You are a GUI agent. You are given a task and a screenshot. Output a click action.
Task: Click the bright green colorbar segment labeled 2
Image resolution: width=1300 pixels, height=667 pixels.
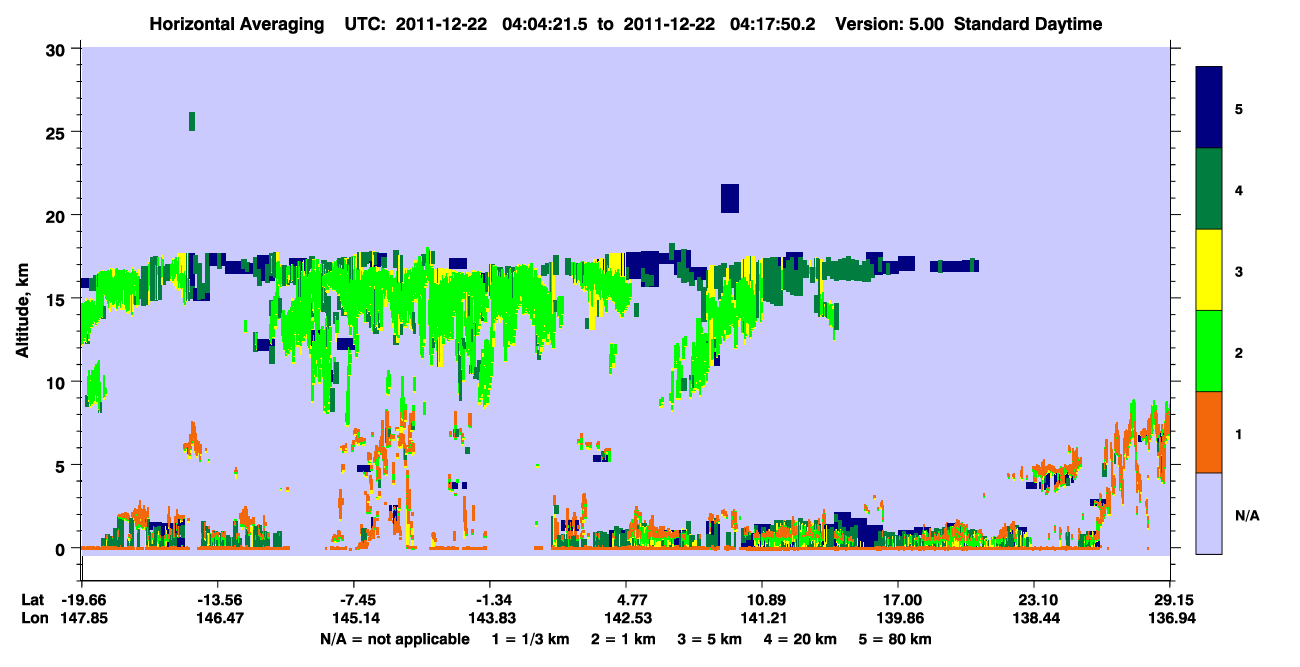(1209, 351)
